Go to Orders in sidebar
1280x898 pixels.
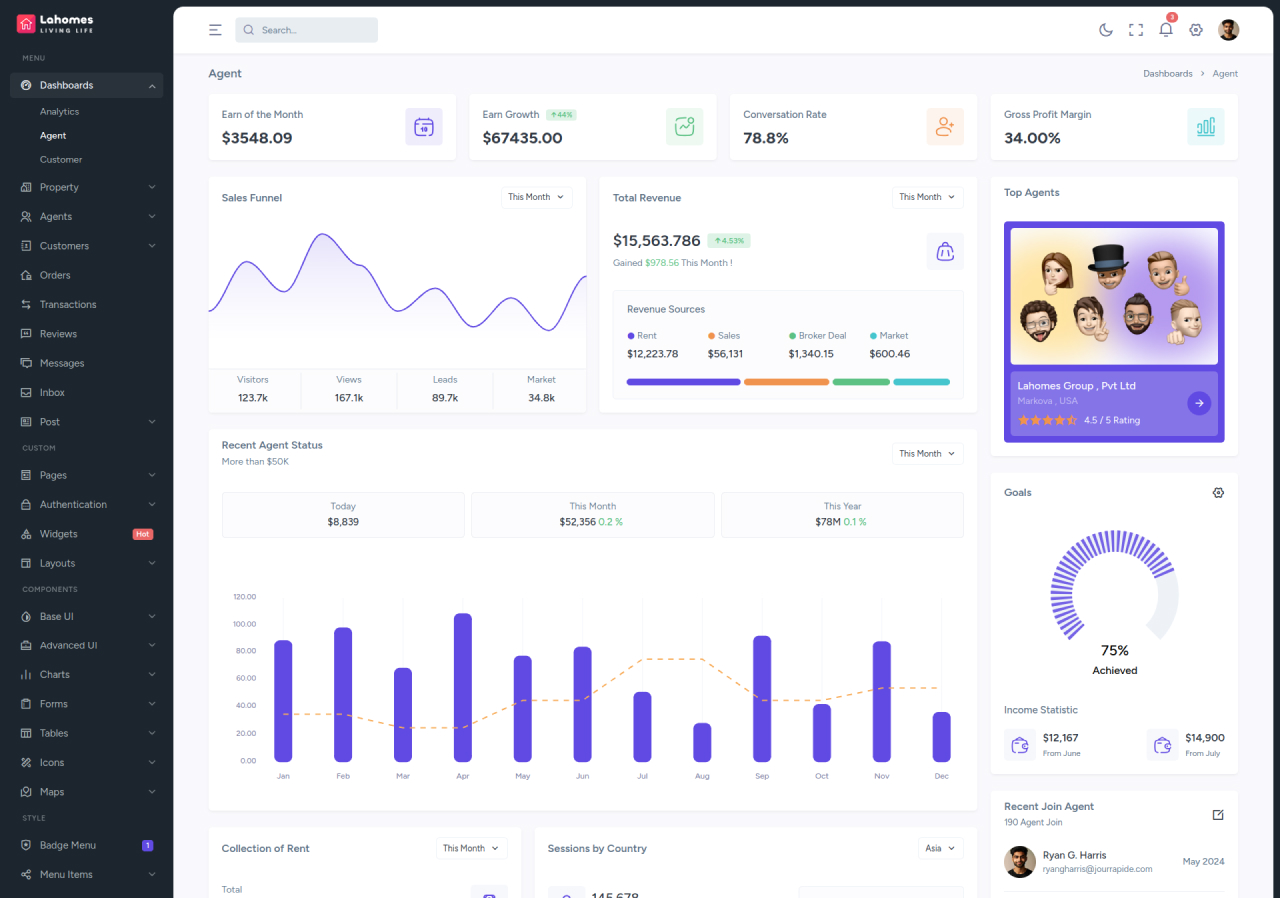tap(86, 275)
